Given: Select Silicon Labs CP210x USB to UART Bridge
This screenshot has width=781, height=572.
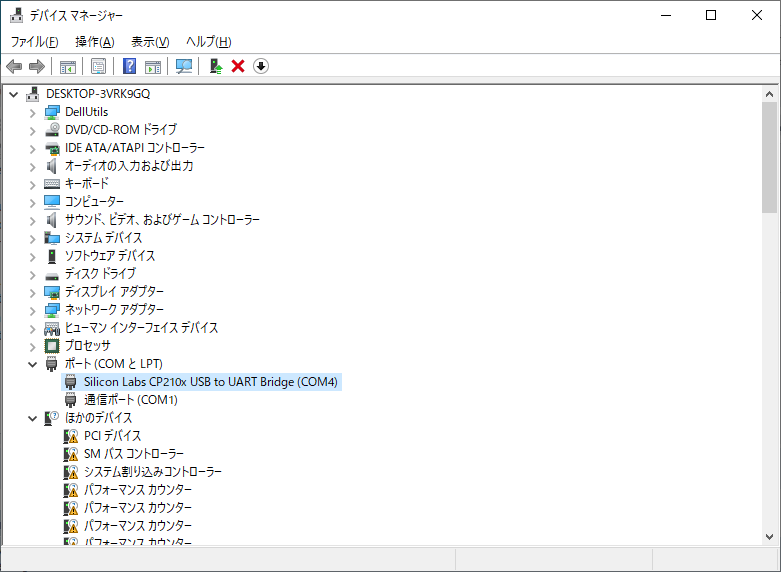Looking at the screenshot, I should coord(210,382).
